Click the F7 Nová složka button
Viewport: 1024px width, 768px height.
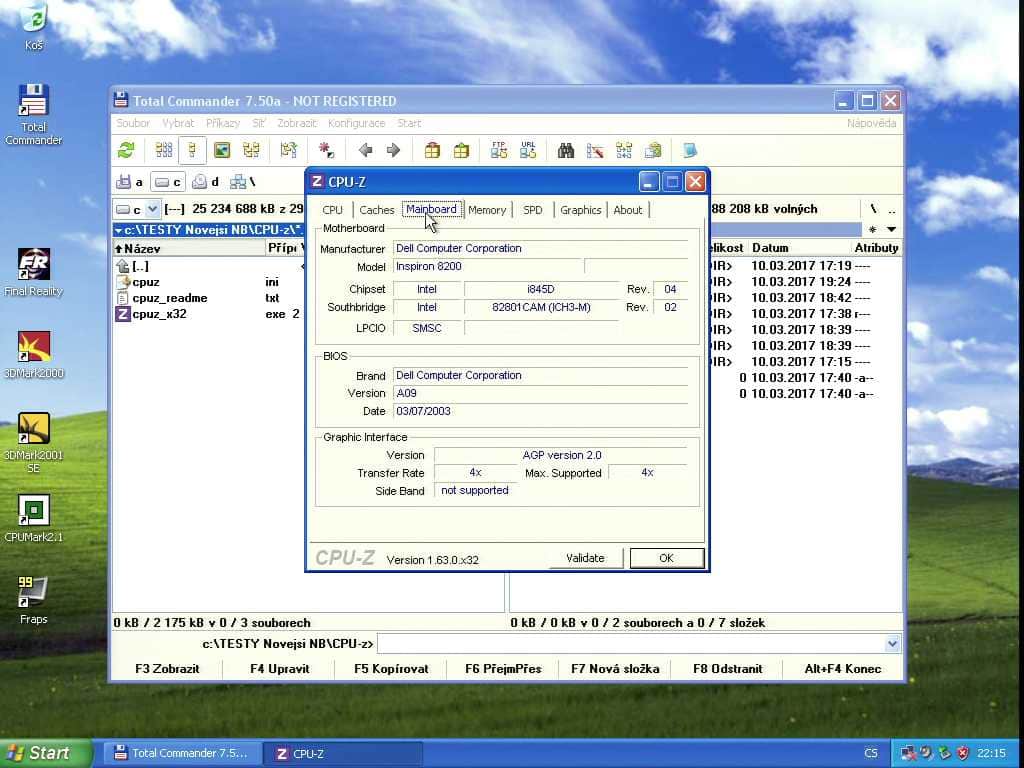pyautogui.click(x=615, y=669)
